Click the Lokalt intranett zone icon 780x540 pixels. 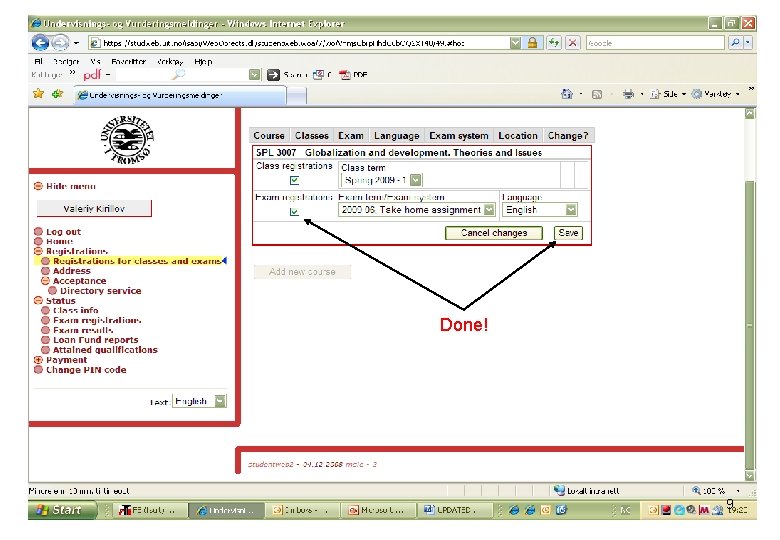coord(559,490)
